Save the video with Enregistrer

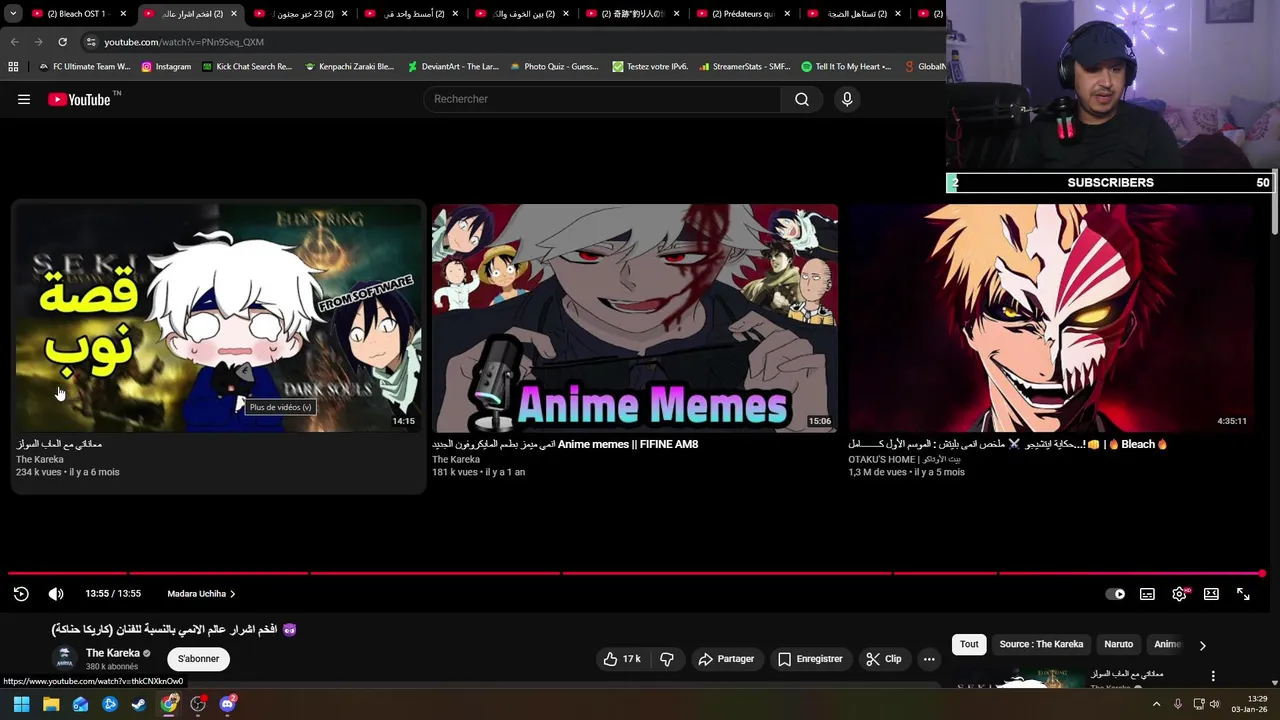tap(810, 659)
